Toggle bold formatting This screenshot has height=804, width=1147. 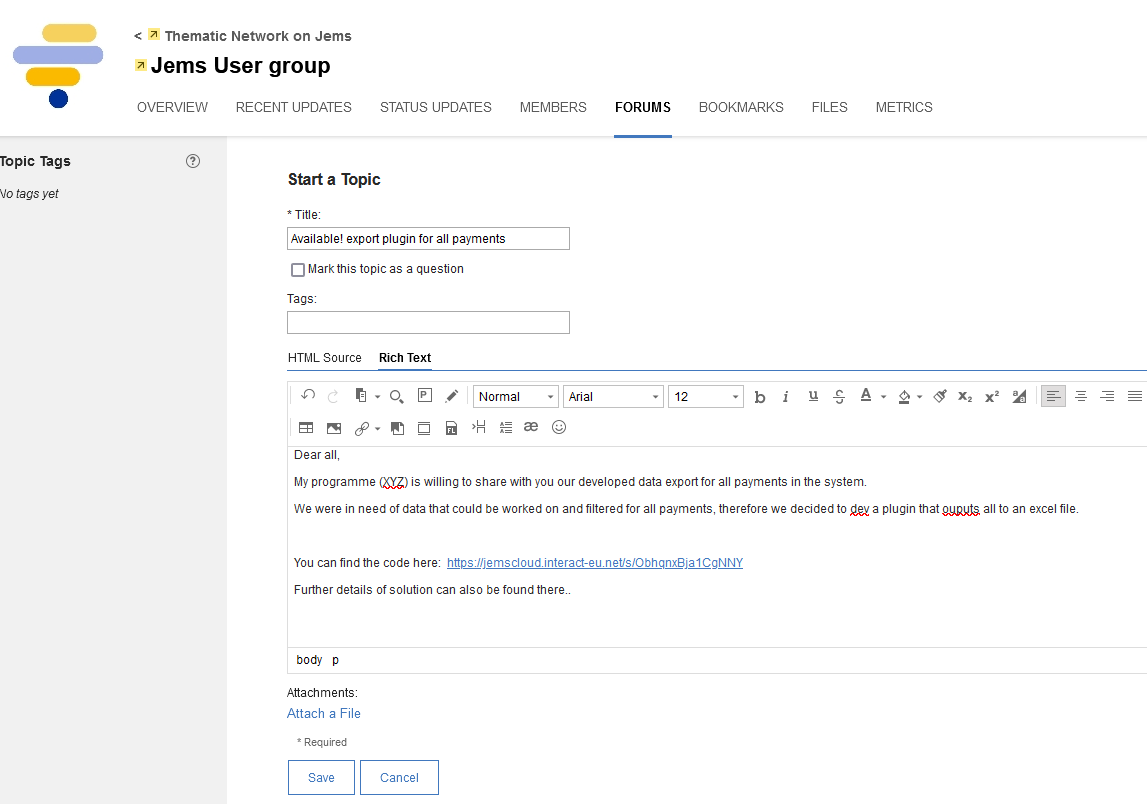759,397
